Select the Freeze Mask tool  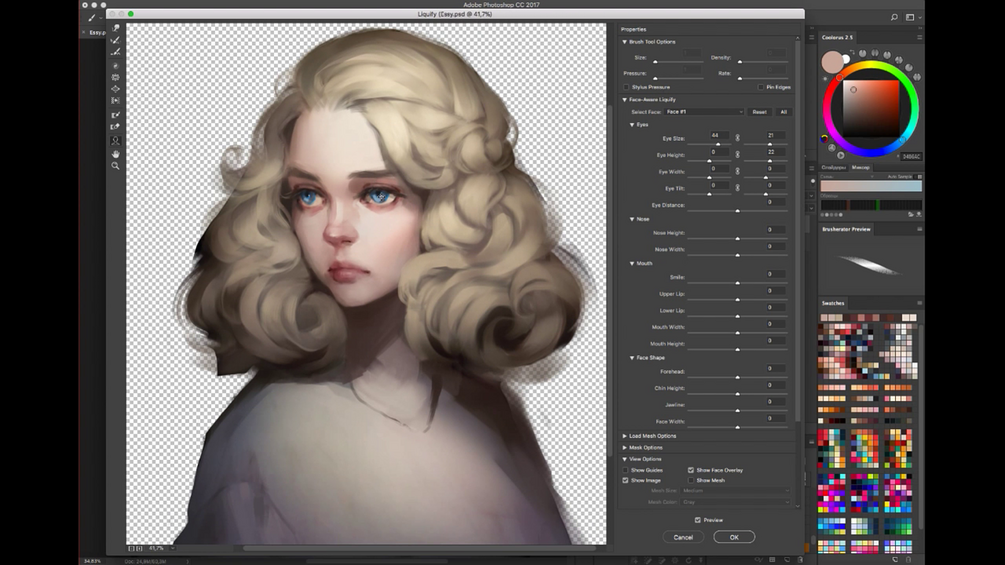(115, 115)
